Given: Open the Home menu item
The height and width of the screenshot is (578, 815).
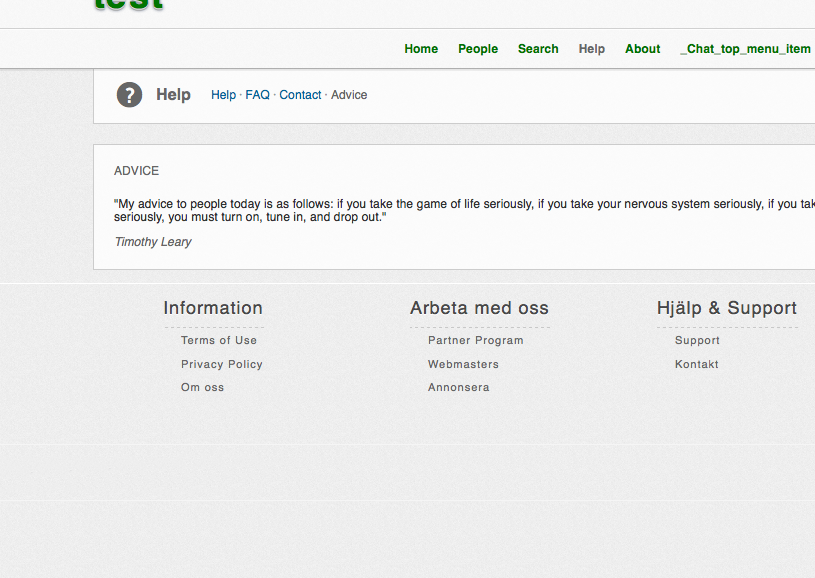Looking at the screenshot, I should pos(421,49).
